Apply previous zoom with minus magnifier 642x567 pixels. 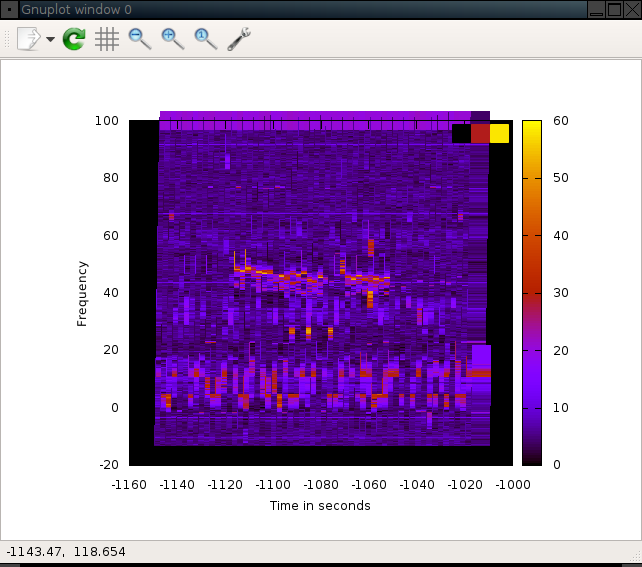pos(140,39)
